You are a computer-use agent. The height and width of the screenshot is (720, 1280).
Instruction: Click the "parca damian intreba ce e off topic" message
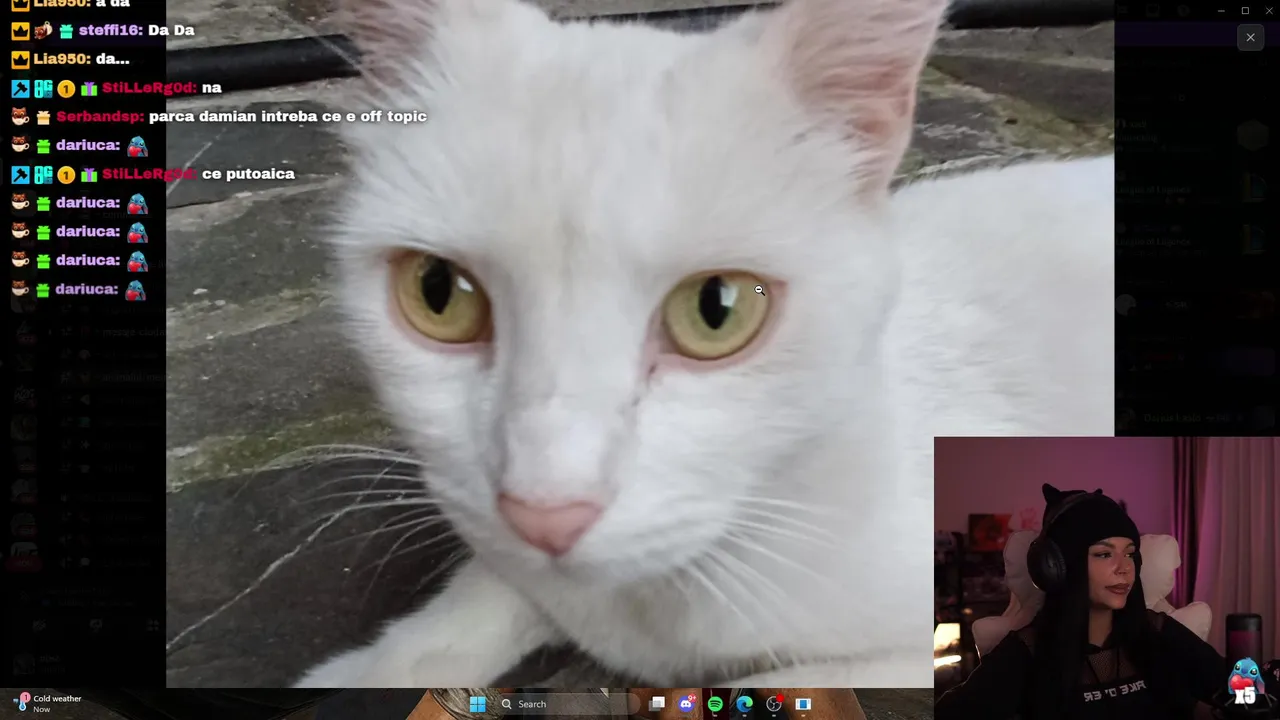tap(288, 116)
